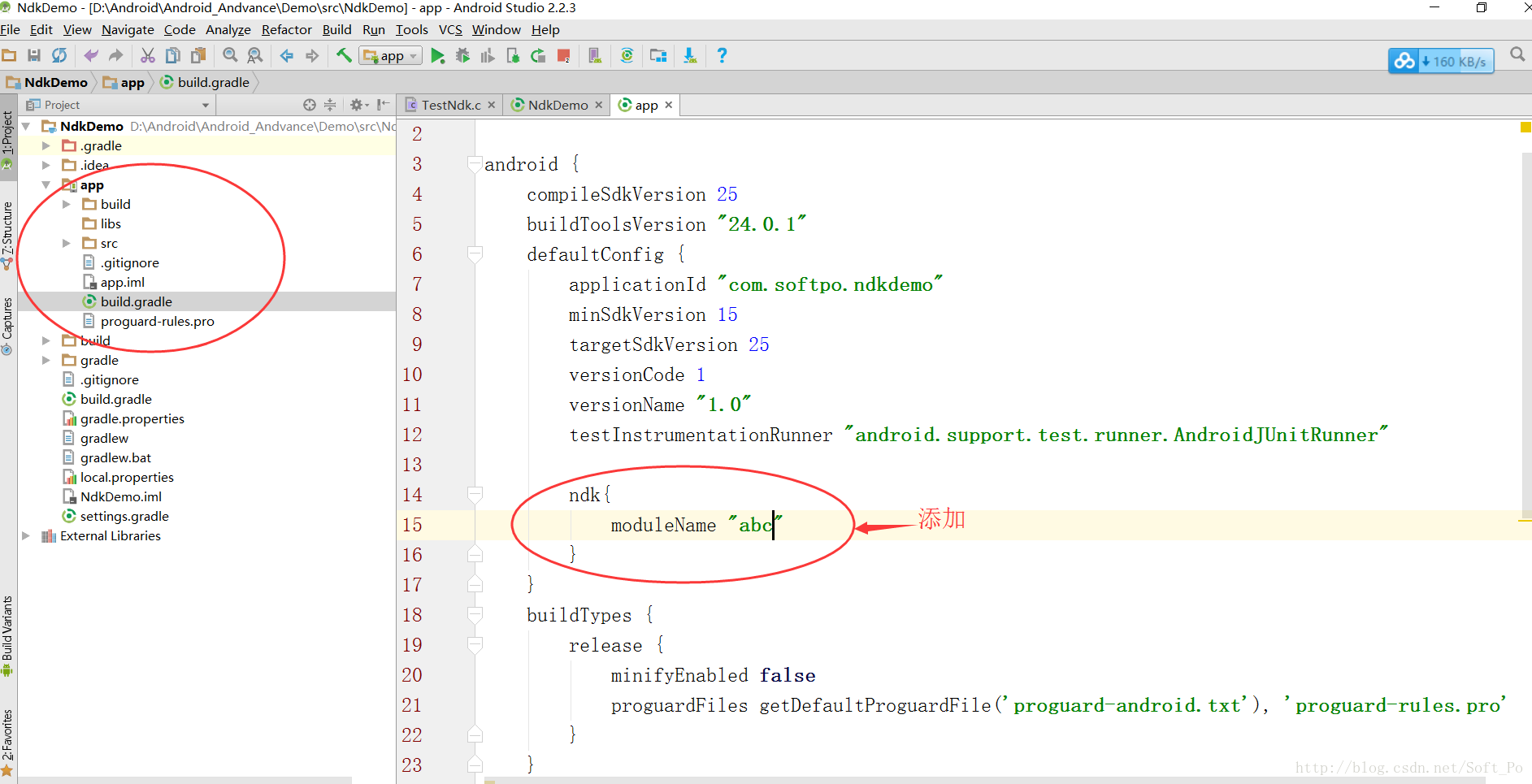This screenshot has width=1532, height=784.
Task: Open the AVD Manager icon
Action: pyautogui.click(x=595, y=56)
